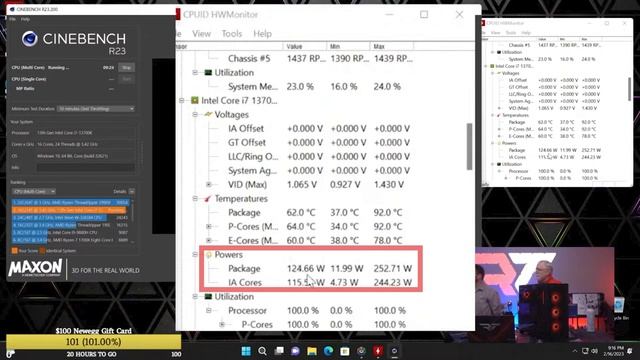Click the 78.0 °C E-Cores max value
640x360 pixels.
point(388,240)
